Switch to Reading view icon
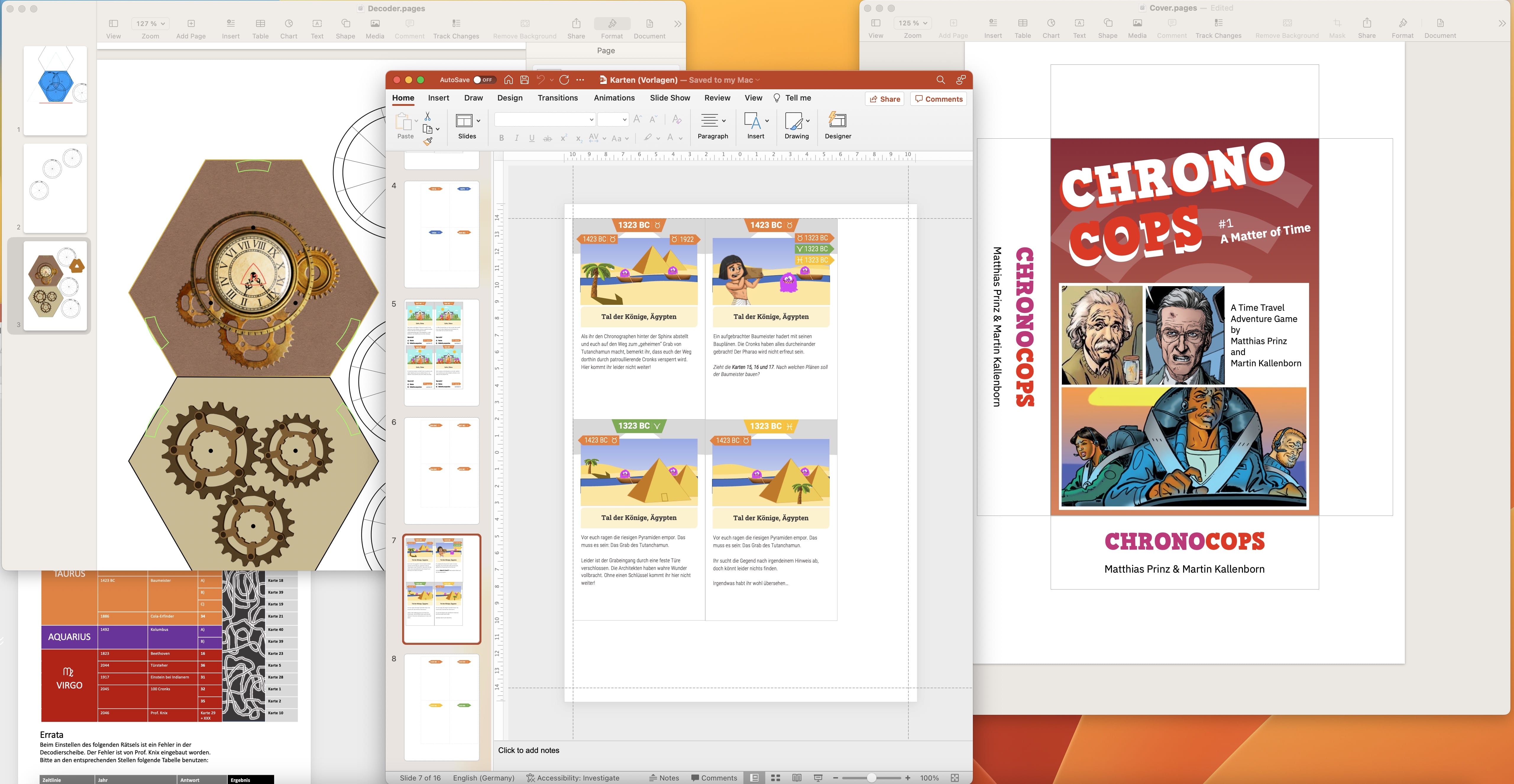The image size is (1514, 784). tap(796, 777)
